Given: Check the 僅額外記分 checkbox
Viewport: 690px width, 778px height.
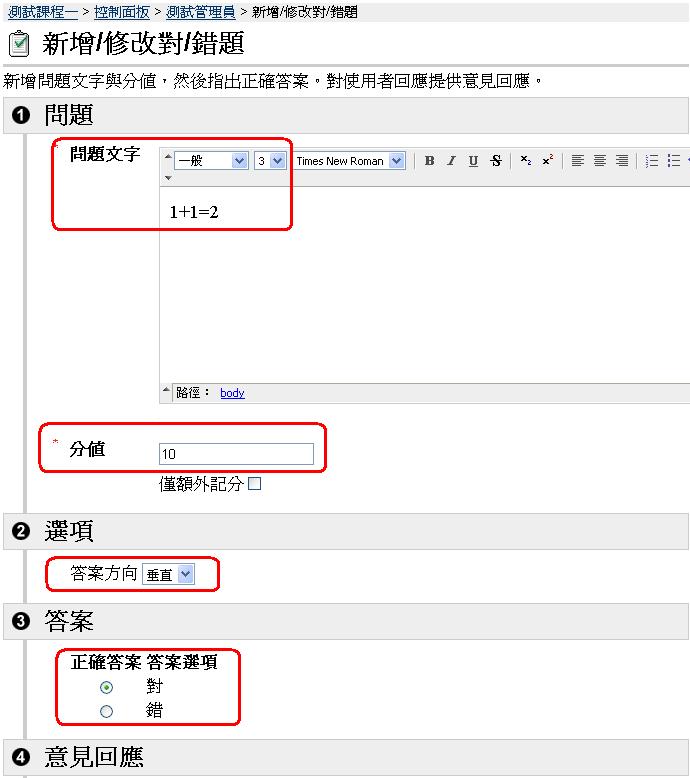Looking at the screenshot, I should point(254,484).
